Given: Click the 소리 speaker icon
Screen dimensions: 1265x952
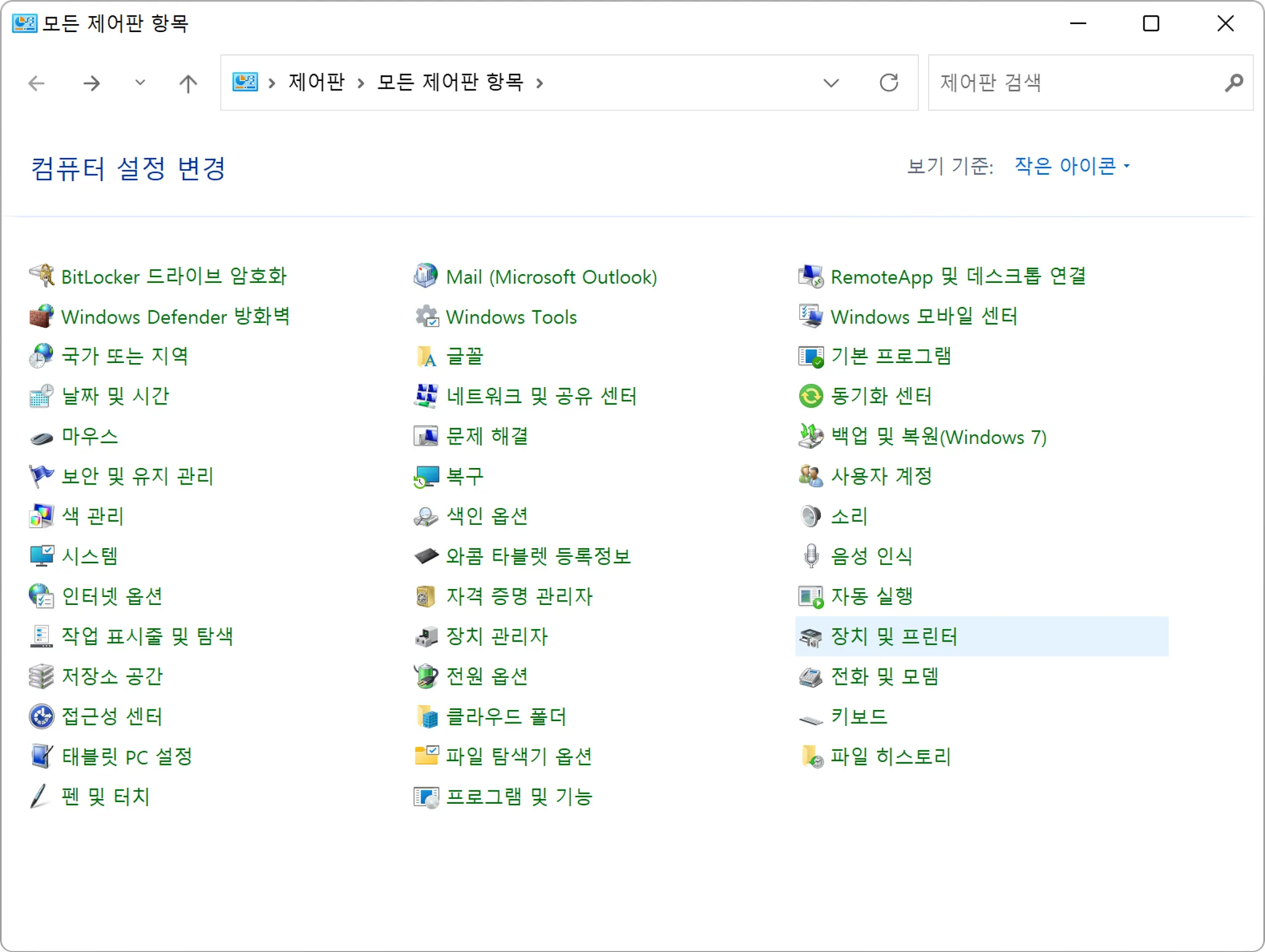Looking at the screenshot, I should [x=810, y=516].
